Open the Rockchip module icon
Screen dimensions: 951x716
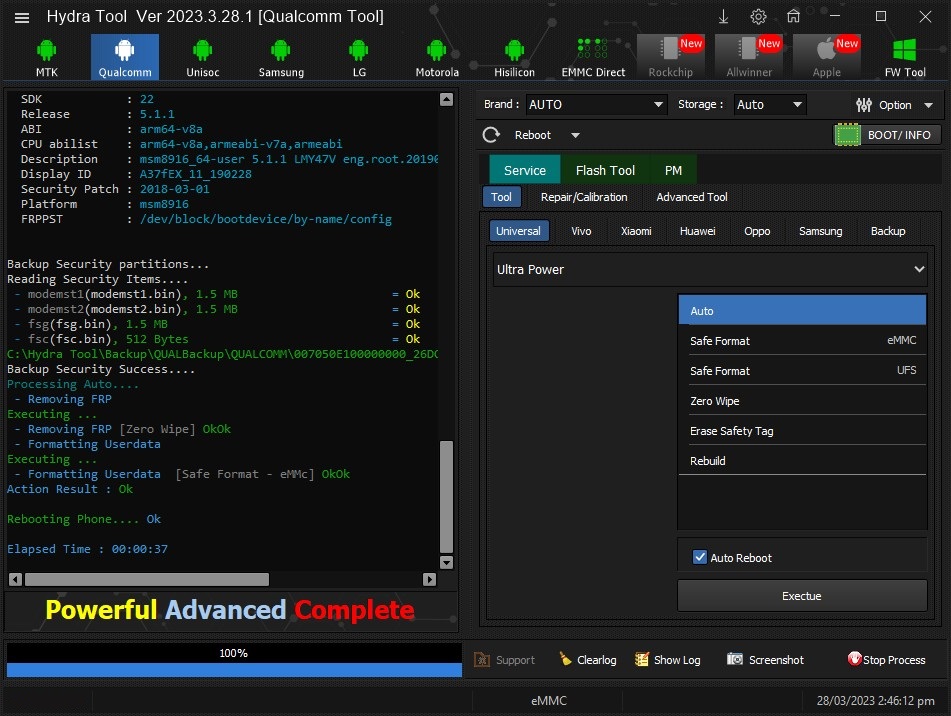[x=670, y=49]
